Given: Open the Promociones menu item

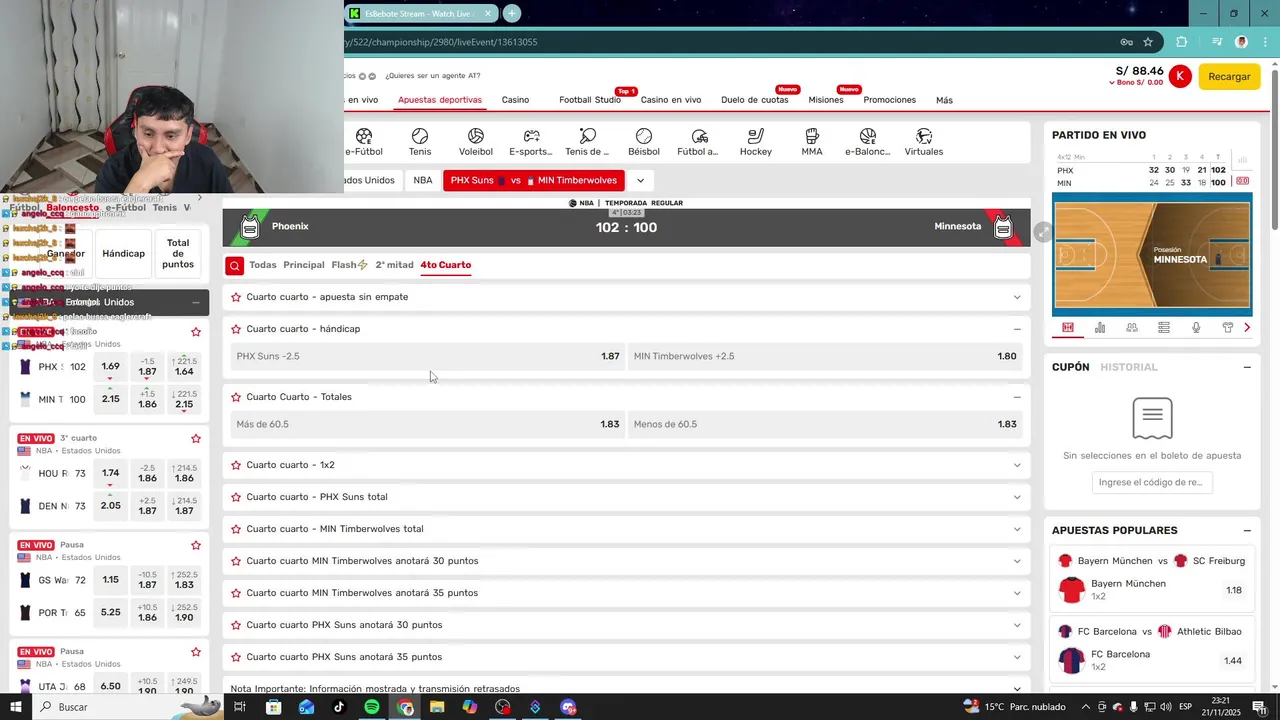Looking at the screenshot, I should click(890, 100).
